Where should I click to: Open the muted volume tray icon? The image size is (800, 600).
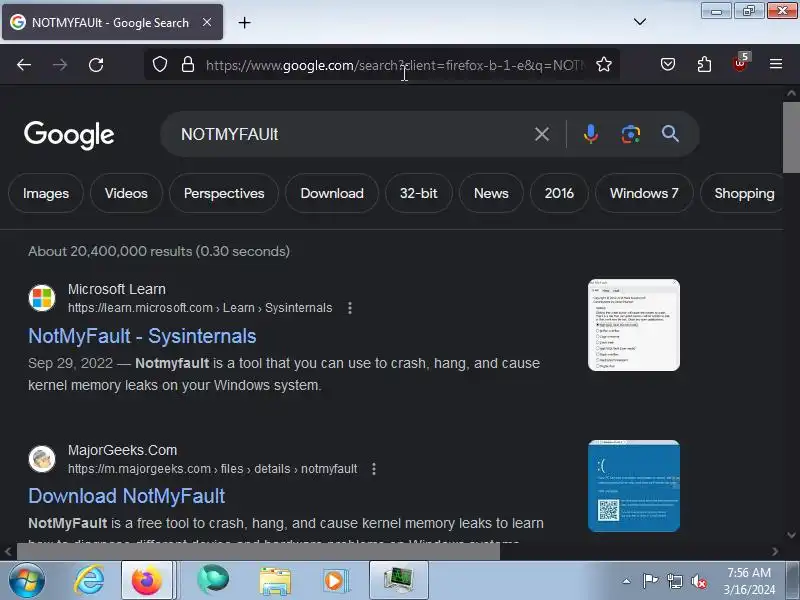click(698, 581)
